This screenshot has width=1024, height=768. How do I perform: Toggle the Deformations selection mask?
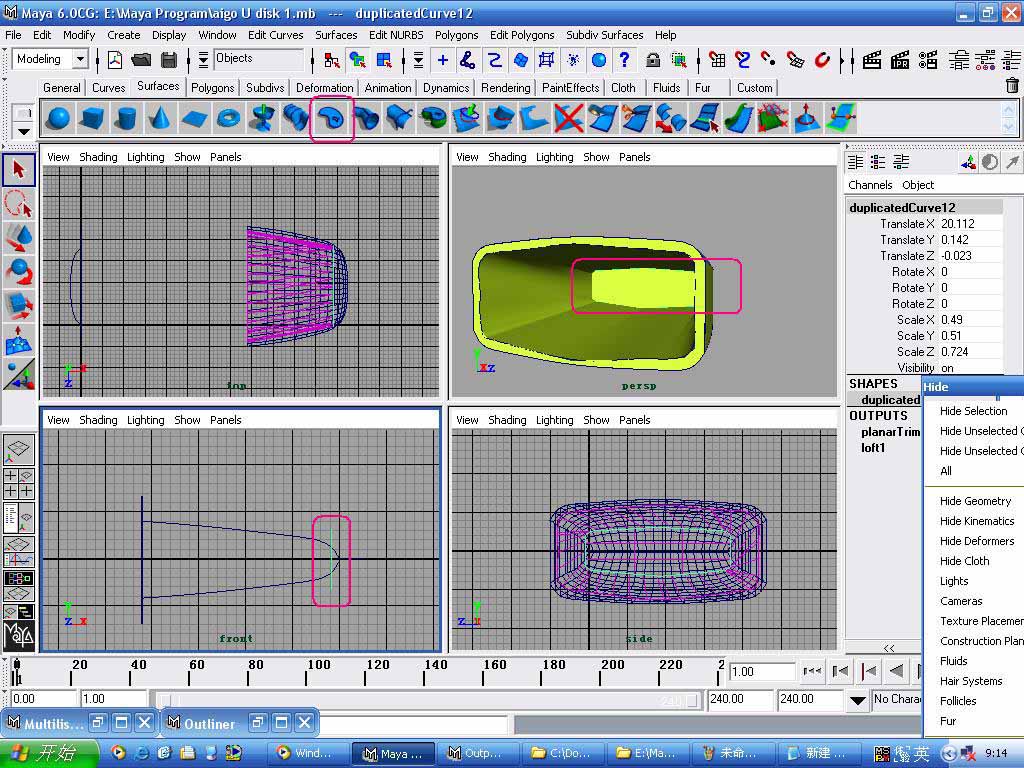(547, 61)
